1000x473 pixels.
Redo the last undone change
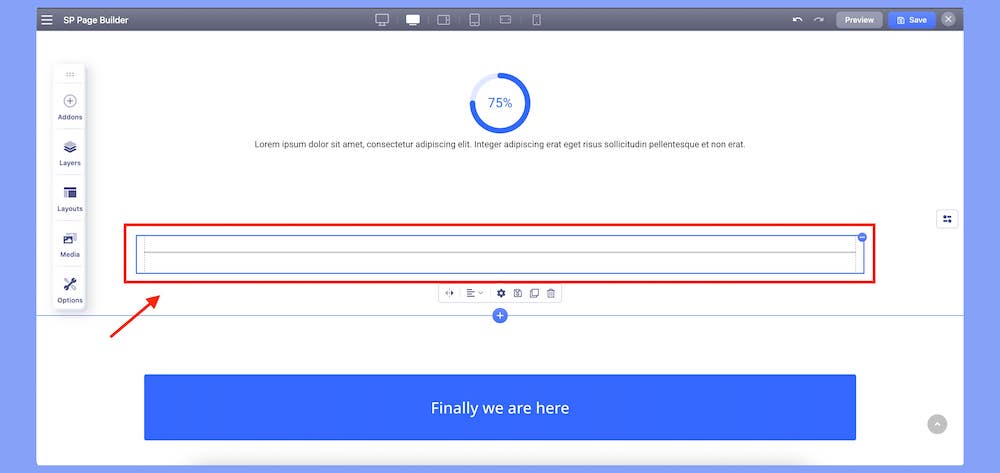(819, 20)
